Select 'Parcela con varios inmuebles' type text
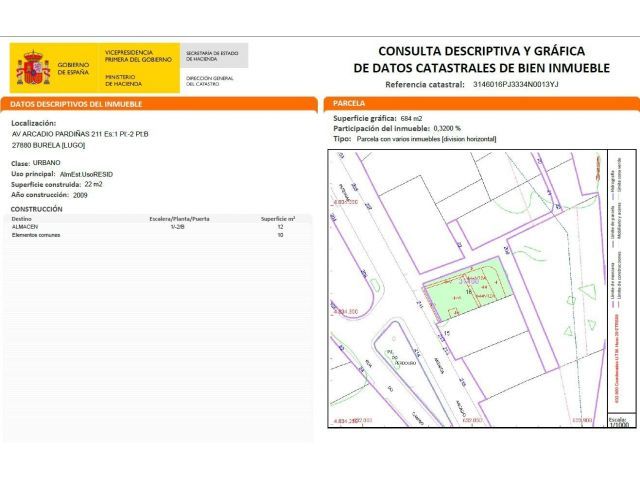Screen dimensions: 640x480 tap(398, 139)
